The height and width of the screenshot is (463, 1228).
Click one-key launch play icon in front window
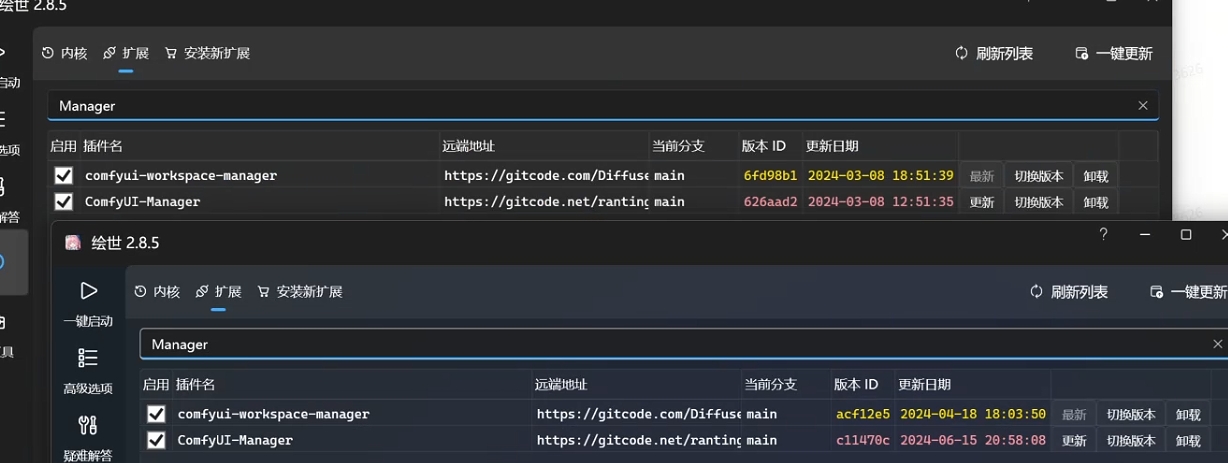point(88,291)
